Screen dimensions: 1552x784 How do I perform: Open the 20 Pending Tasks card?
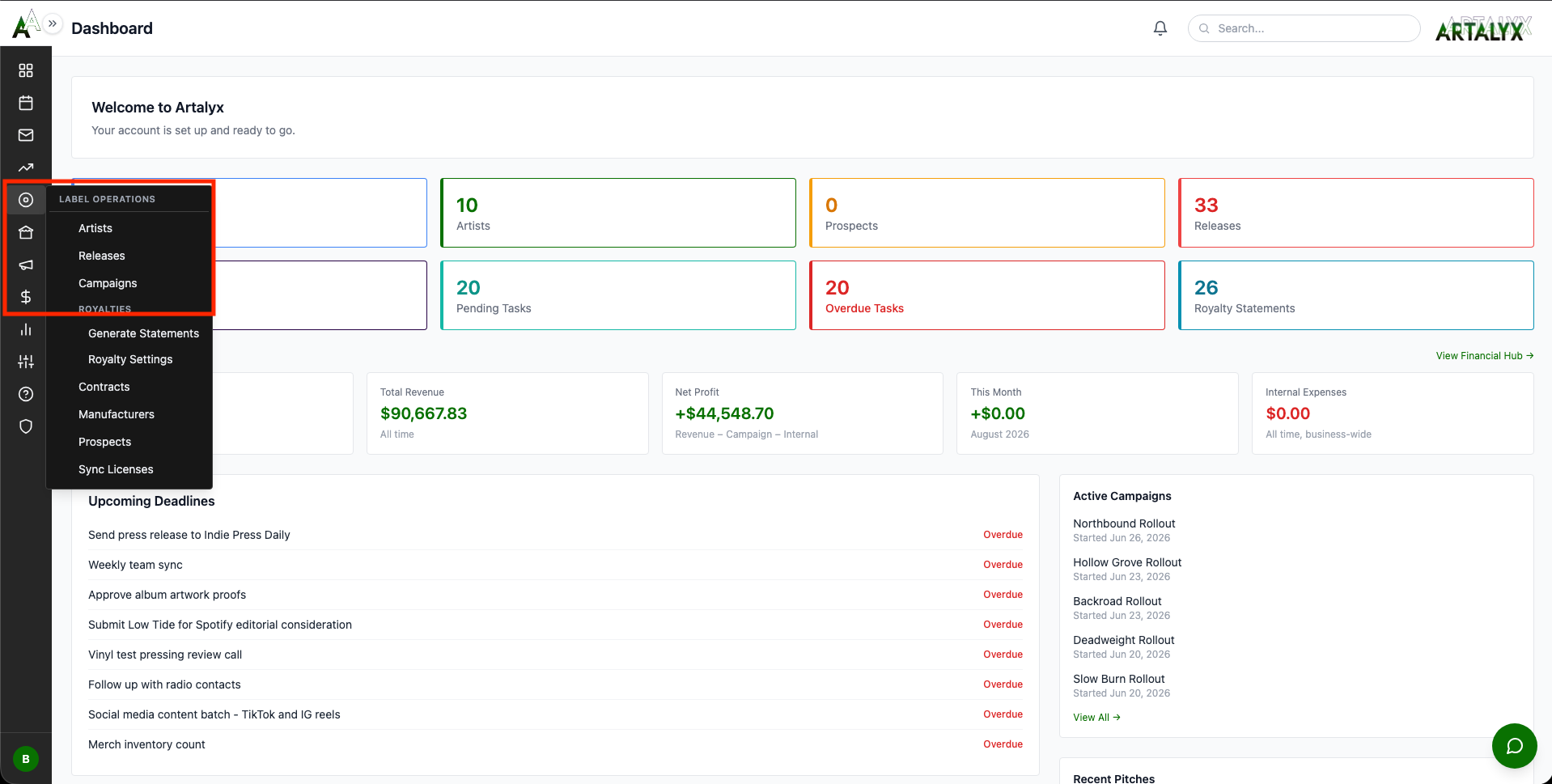click(x=618, y=295)
